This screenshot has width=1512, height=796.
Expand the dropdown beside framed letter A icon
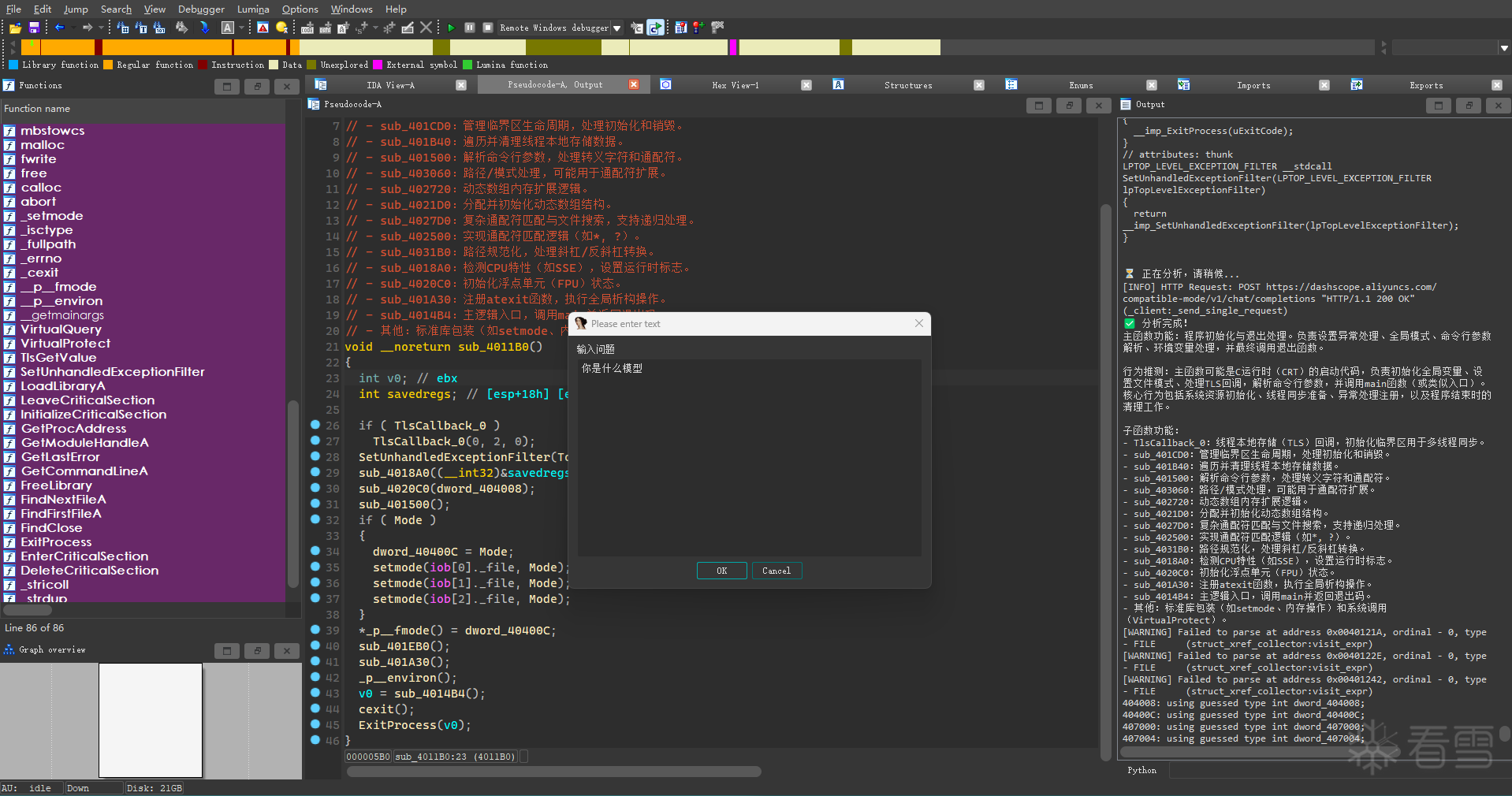coord(240,28)
